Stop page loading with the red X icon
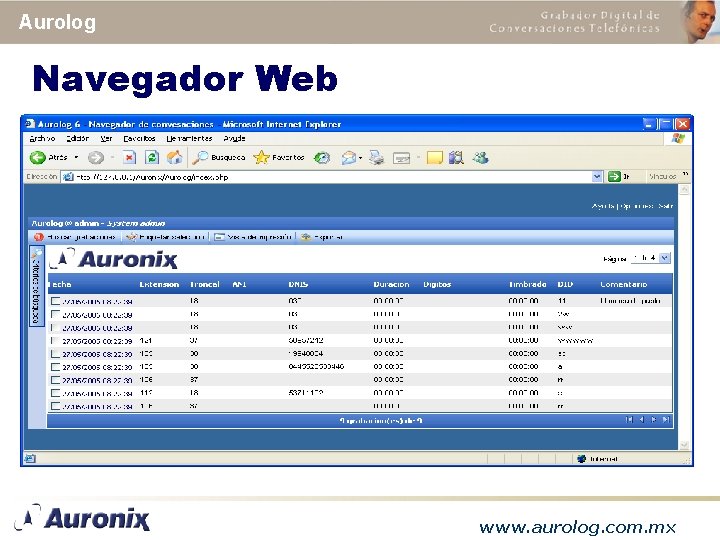 coord(129,158)
